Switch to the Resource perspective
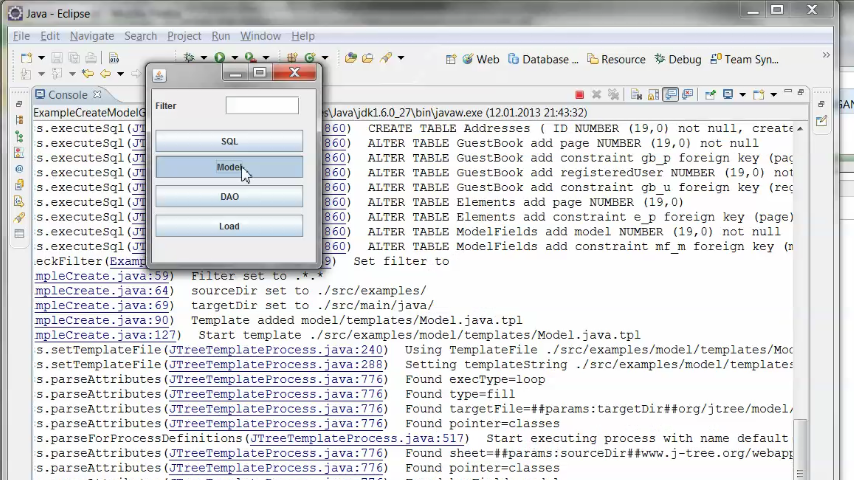 tap(616, 59)
